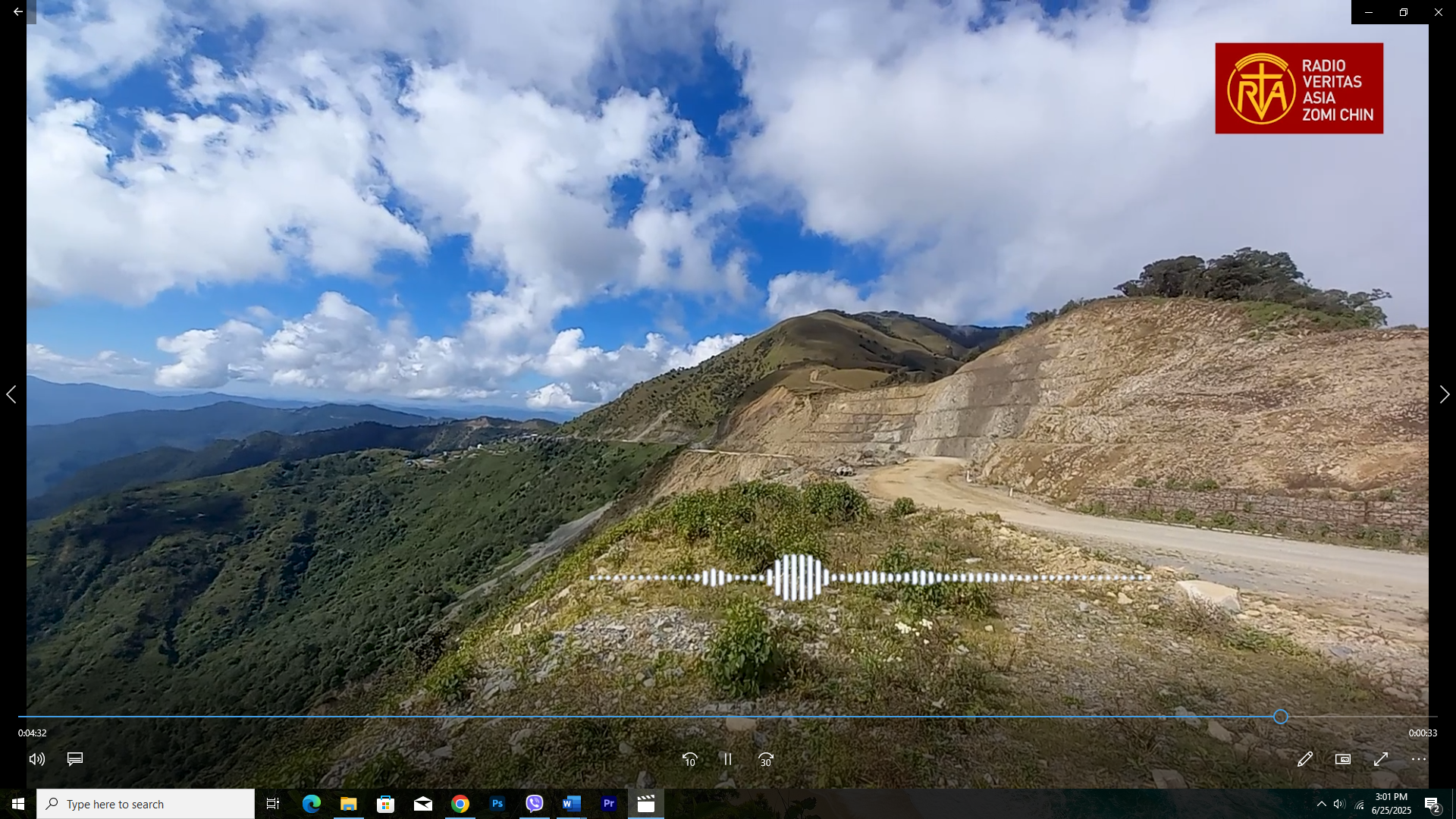
Task: Open Photoshop from the taskbar
Action: [x=497, y=804]
